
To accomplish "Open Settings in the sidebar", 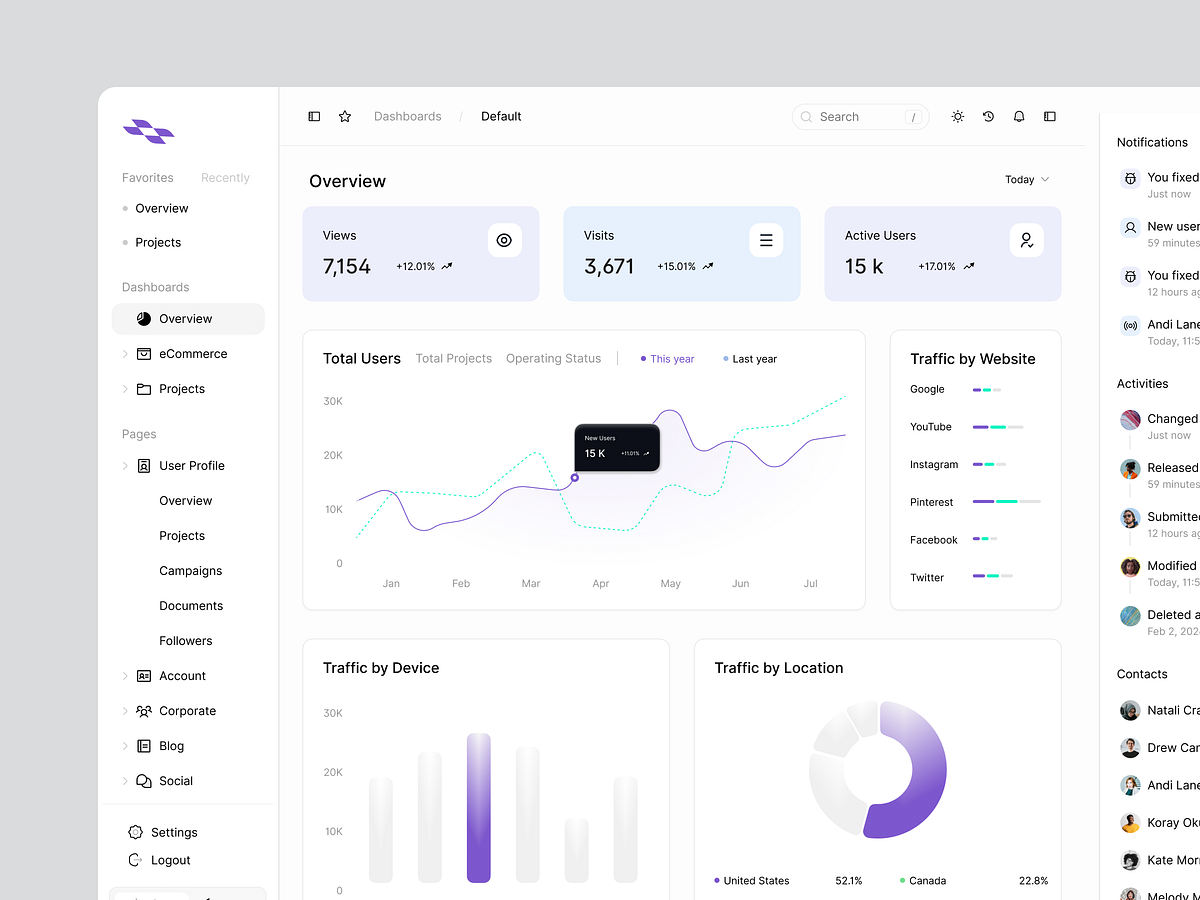I will 173,832.
